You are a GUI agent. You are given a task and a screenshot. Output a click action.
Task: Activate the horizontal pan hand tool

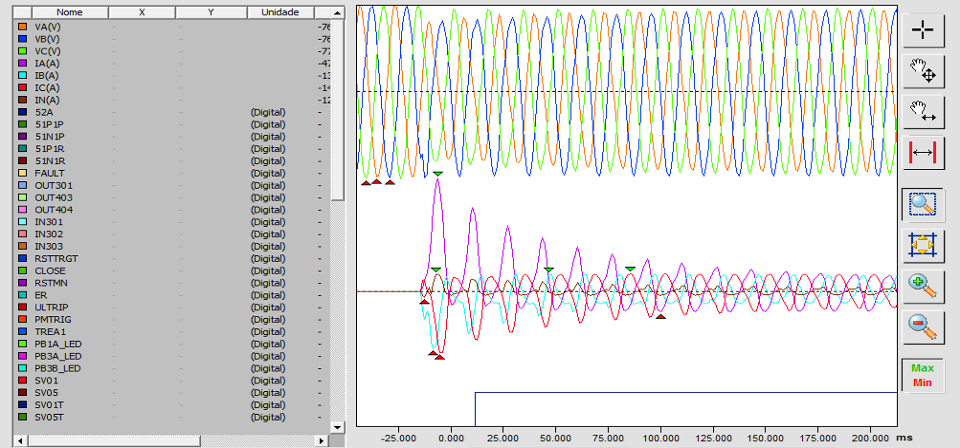[923, 112]
